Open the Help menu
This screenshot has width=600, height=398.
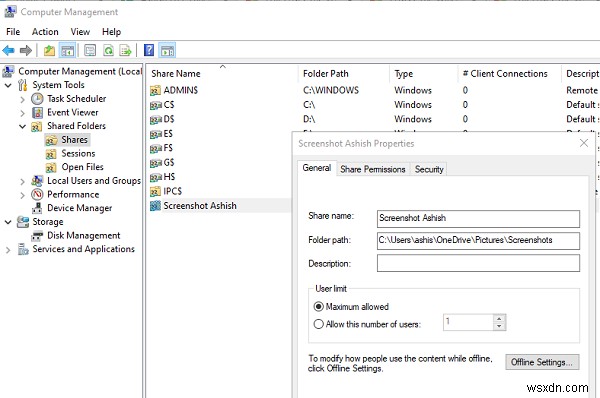[x=111, y=32]
